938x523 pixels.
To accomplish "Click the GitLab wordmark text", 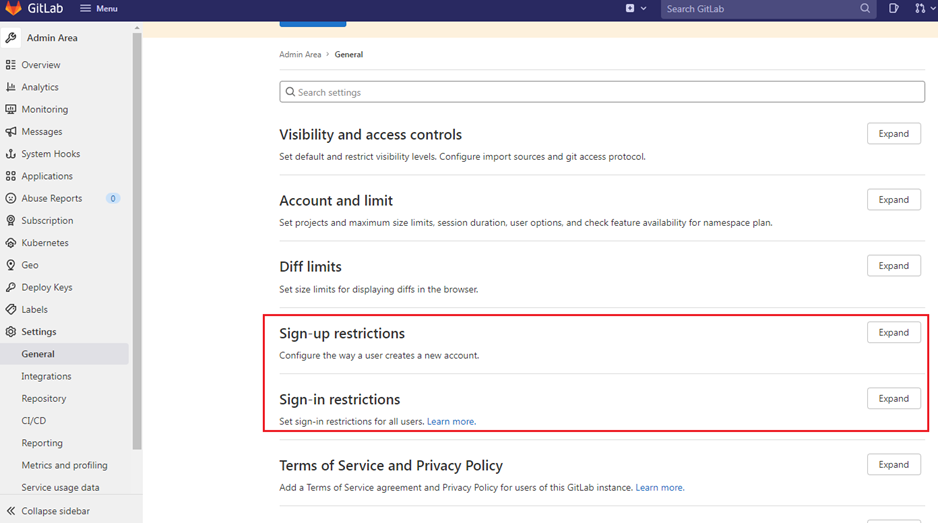I will 45,8.
